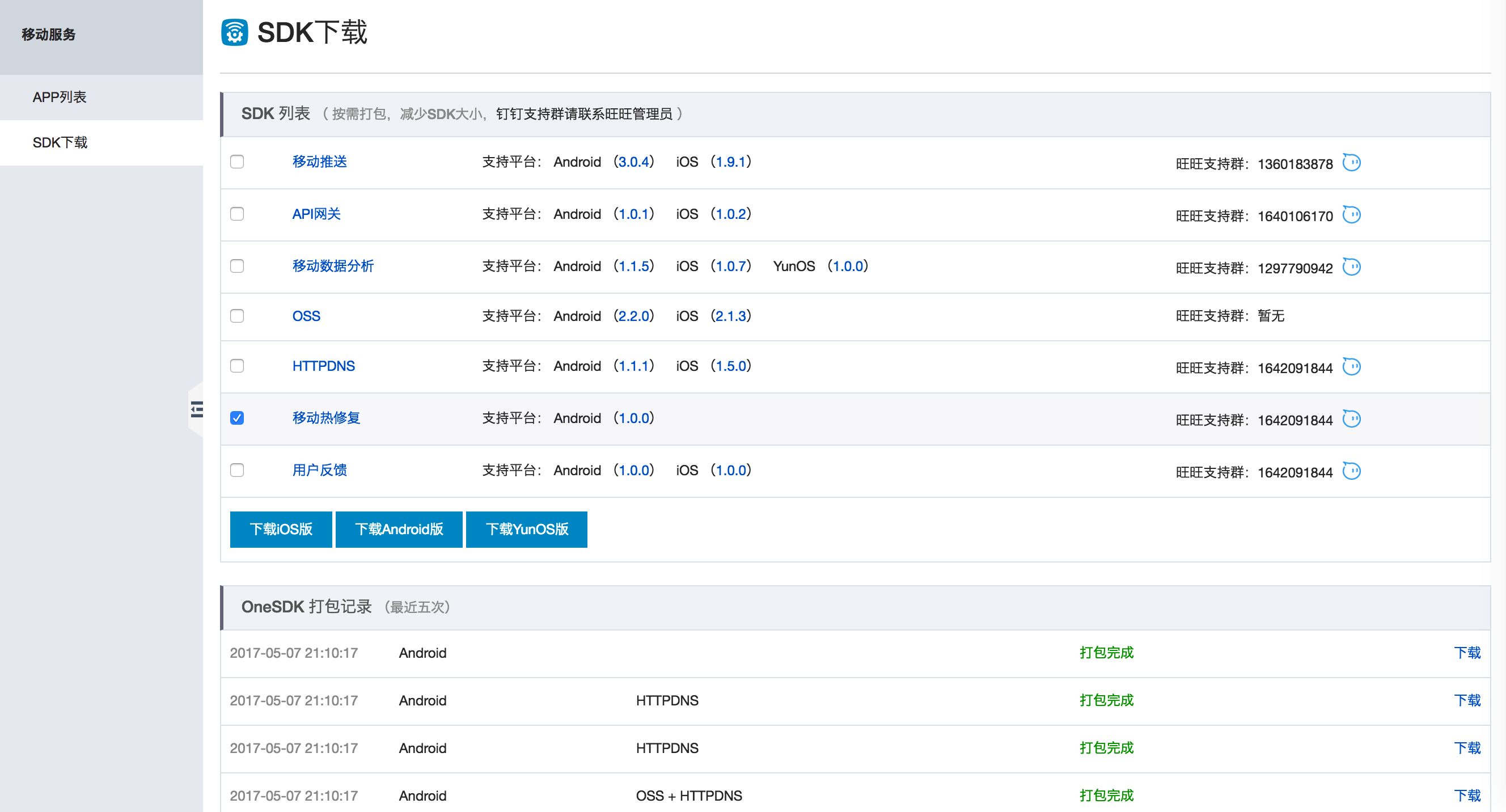Screen dimensions: 1506x812
Task: Click the SDK下载 page header icon
Action: click(x=234, y=33)
